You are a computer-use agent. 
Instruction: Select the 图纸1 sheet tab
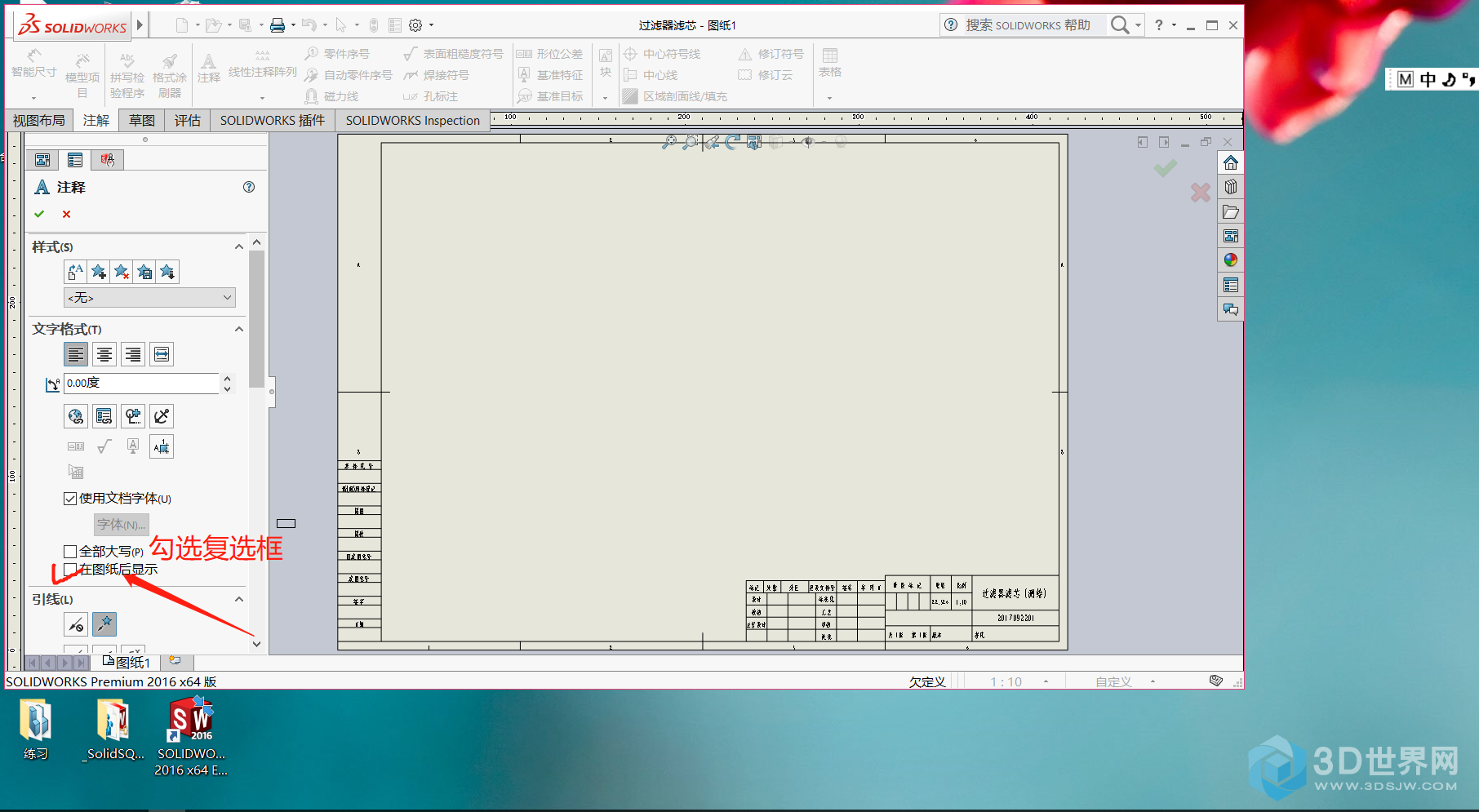(x=127, y=662)
